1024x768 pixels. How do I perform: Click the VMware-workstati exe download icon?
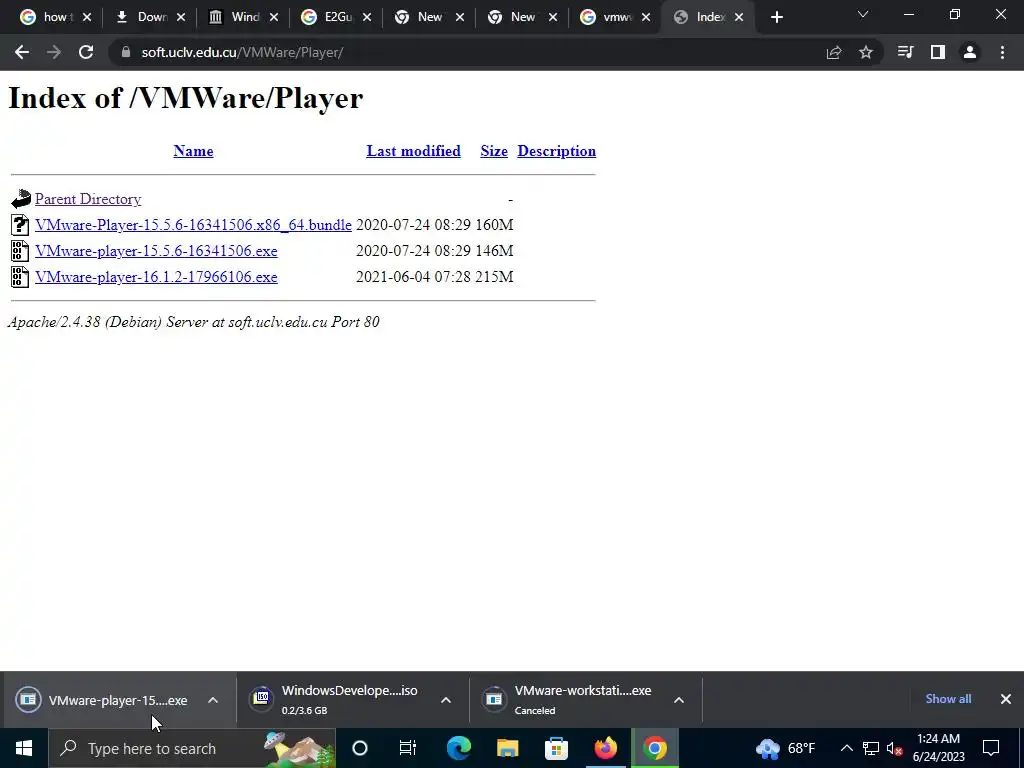[494, 699]
